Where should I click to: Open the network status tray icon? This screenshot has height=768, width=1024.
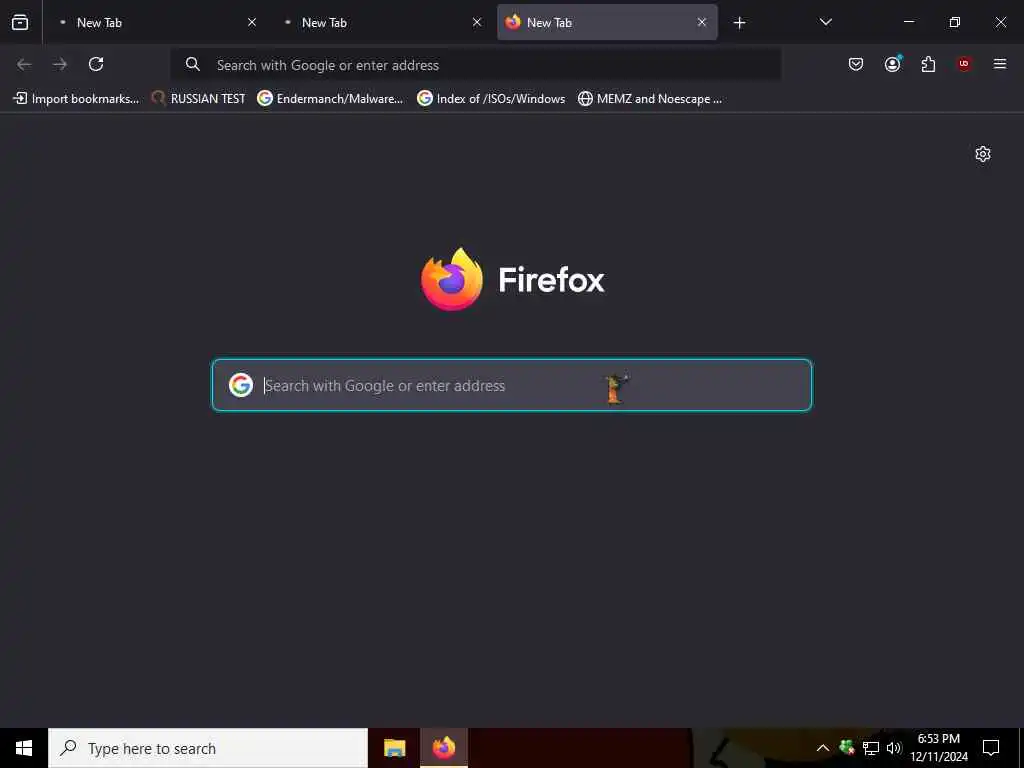click(871, 748)
